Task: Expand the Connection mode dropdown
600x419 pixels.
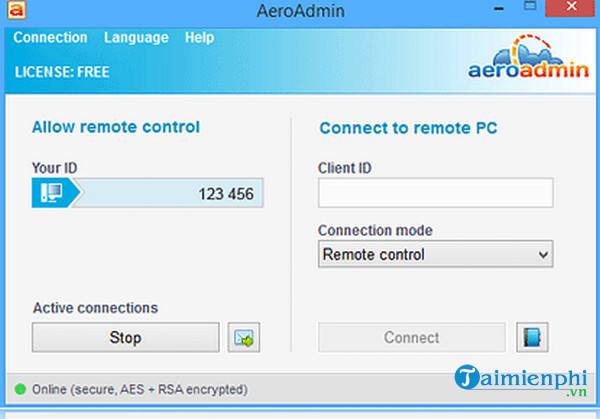Action: click(x=435, y=254)
